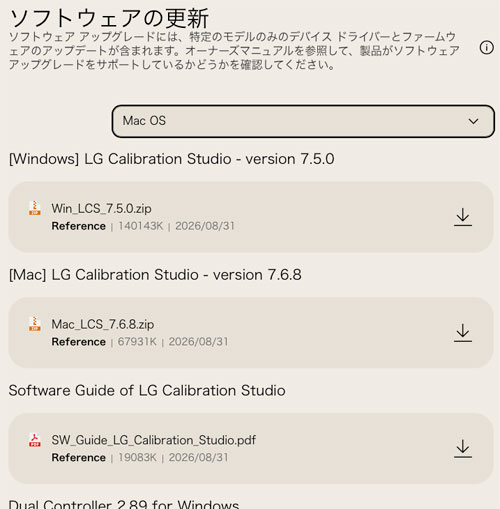
Task: Click the '19083K' file size text
Action: pyautogui.click(x=137, y=457)
